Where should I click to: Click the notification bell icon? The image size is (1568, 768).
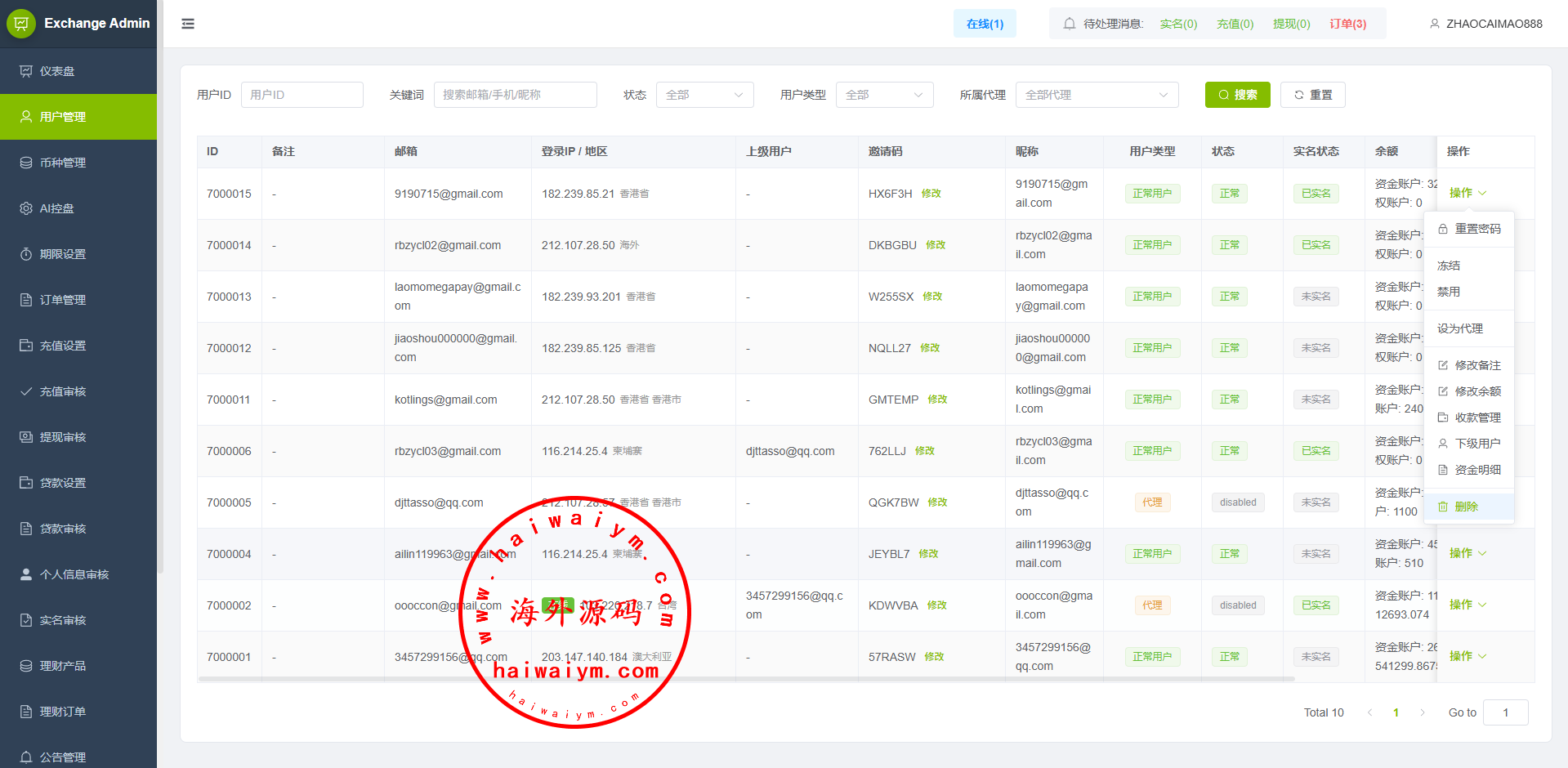tap(1069, 24)
